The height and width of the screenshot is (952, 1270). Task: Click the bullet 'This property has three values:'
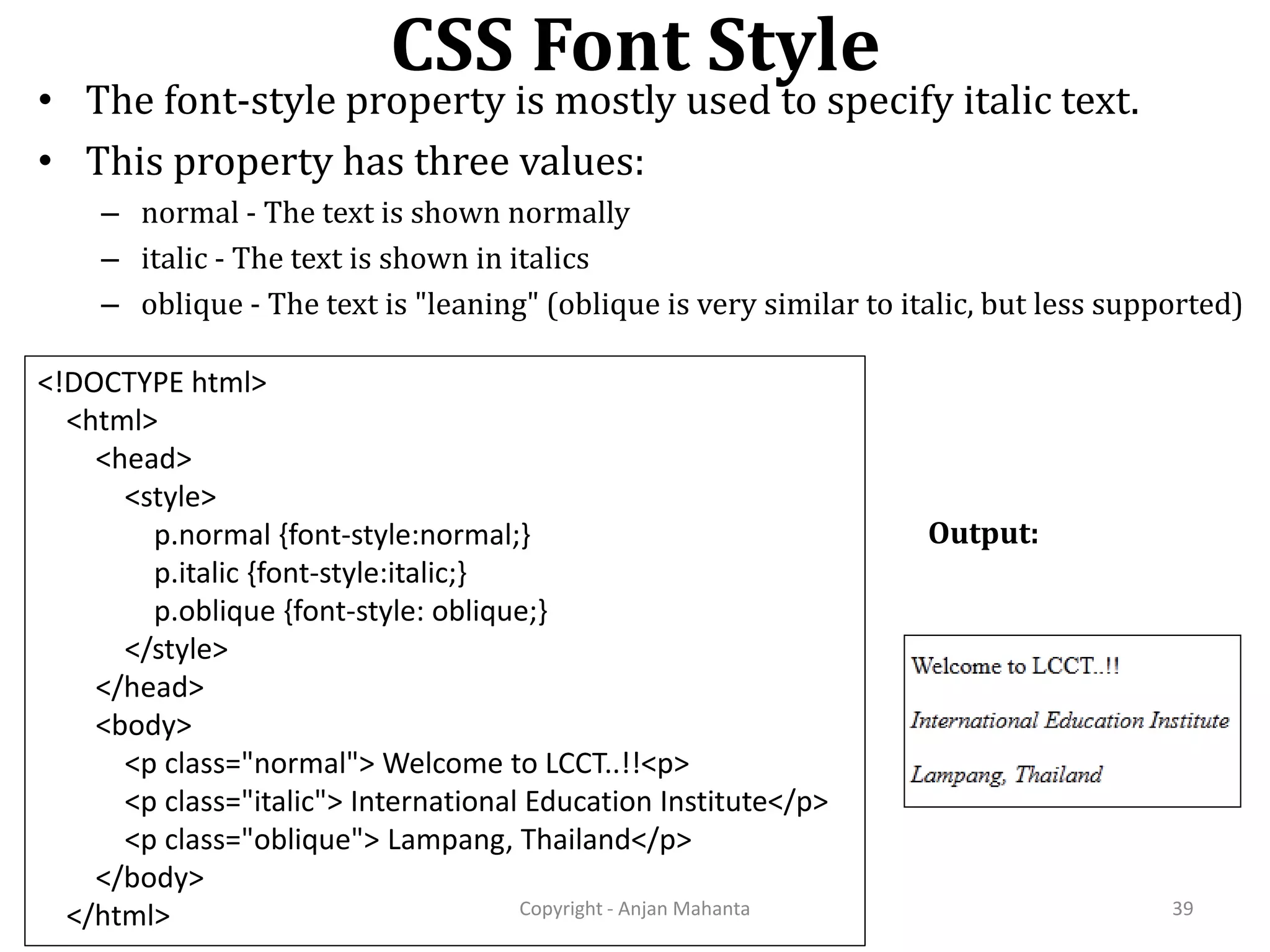(x=365, y=162)
